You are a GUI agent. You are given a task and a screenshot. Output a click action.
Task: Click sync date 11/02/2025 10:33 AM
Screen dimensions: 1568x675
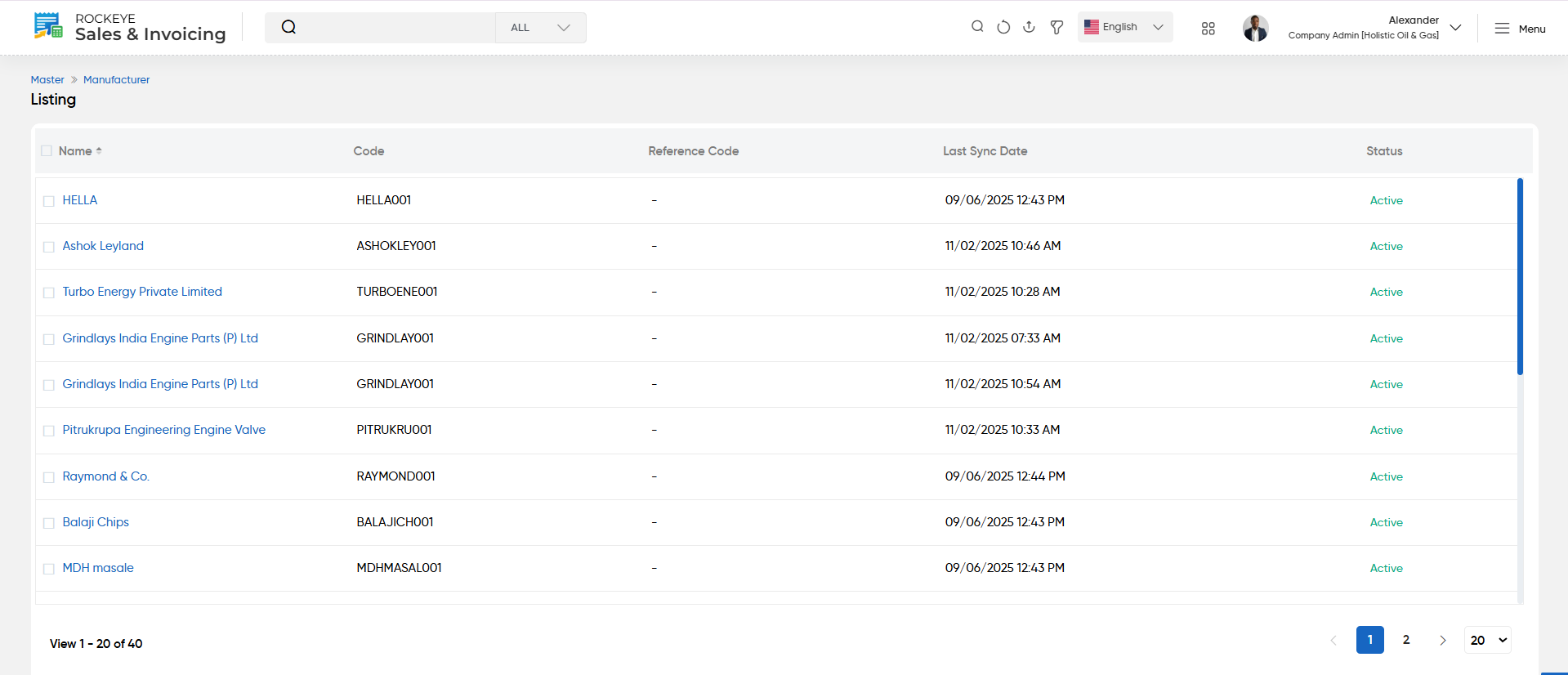pos(1003,430)
